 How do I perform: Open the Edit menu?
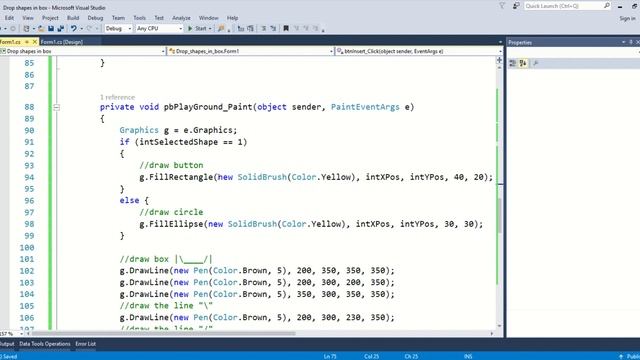[x=9, y=18]
